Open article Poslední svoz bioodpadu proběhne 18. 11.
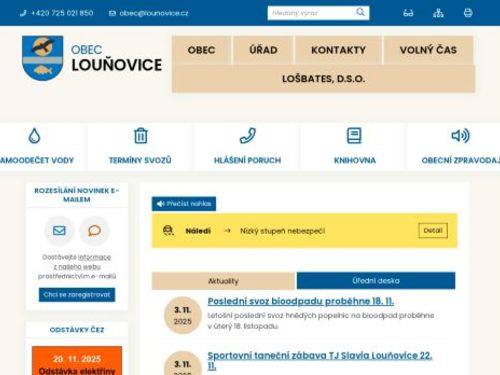Screen dimensions: 500x375 301,301
